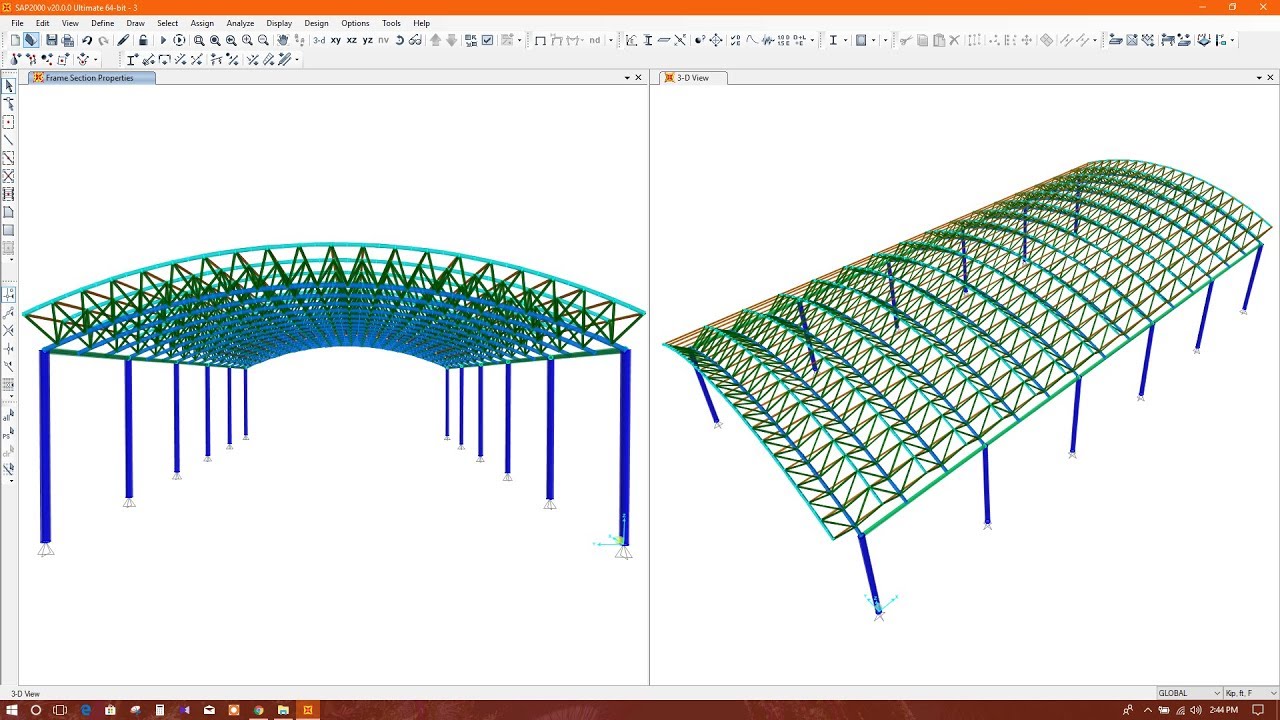Open the Windows Start menu

(12, 710)
